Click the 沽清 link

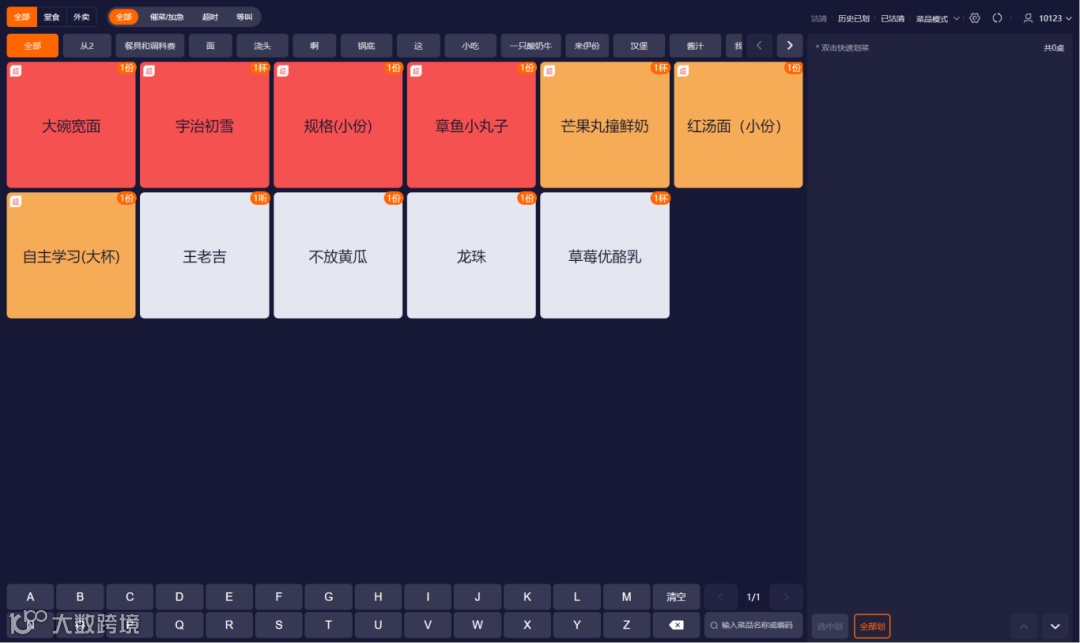pyautogui.click(x=818, y=19)
